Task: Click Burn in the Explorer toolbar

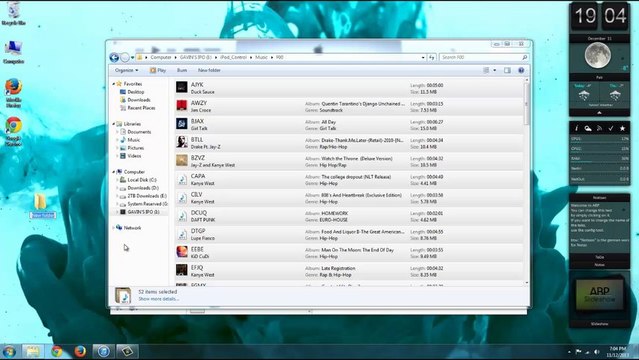Action: 182,71
